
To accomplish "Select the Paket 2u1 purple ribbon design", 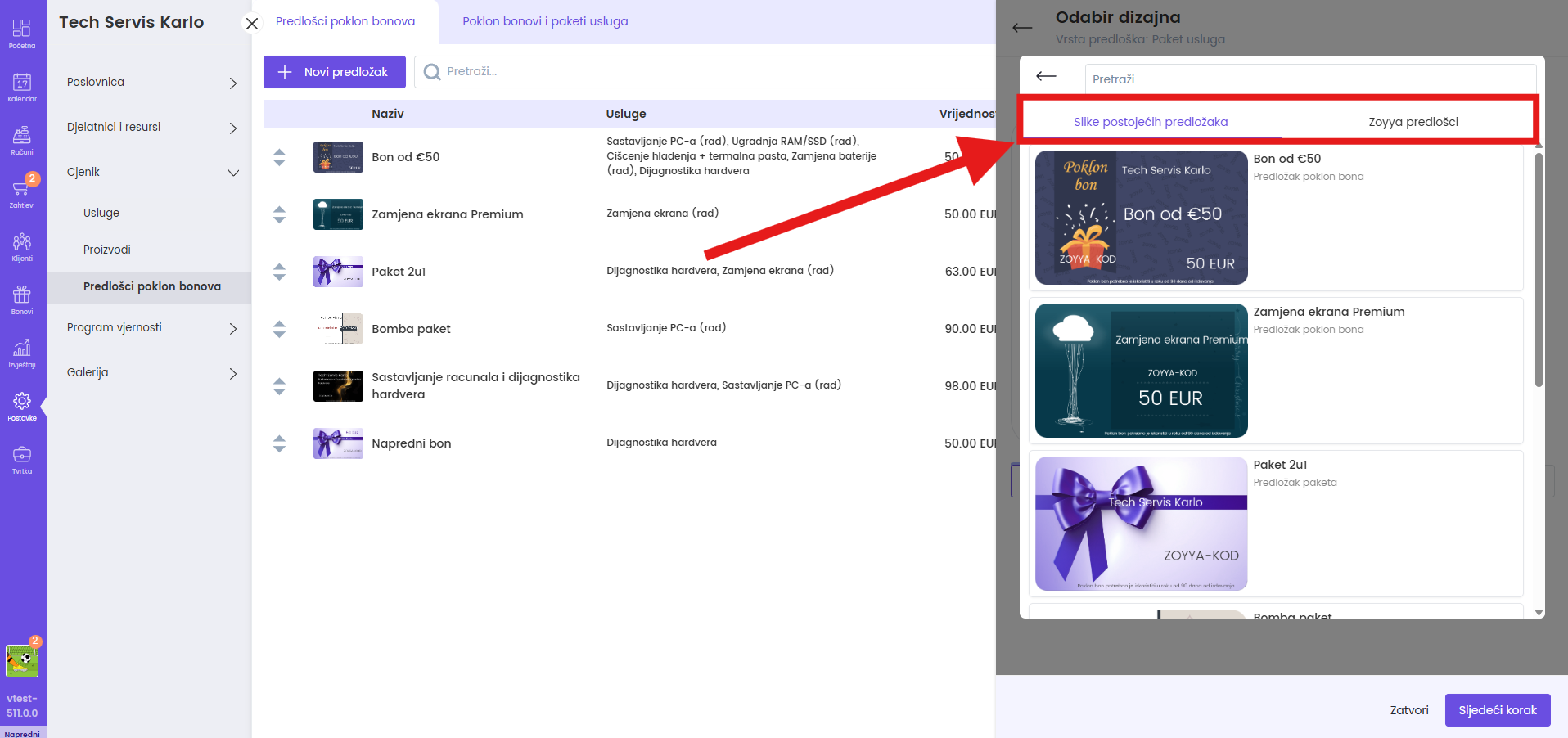I will click(x=1141, y=524).
